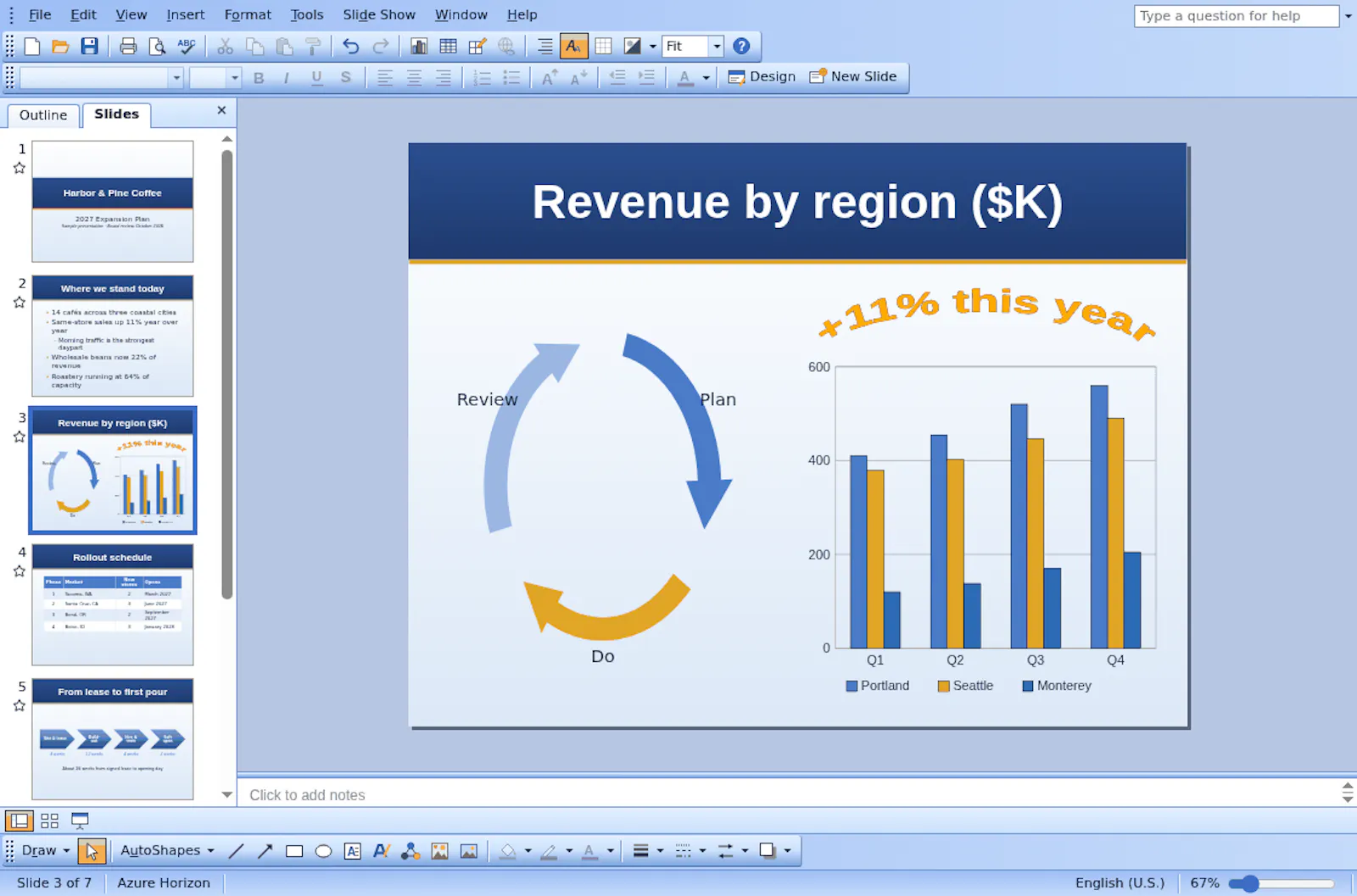Image resolution: width=1357 pixels, height=896 pixels.
Task: Toggle Normal view button at bottom left
Action: [x=20, y=821]
